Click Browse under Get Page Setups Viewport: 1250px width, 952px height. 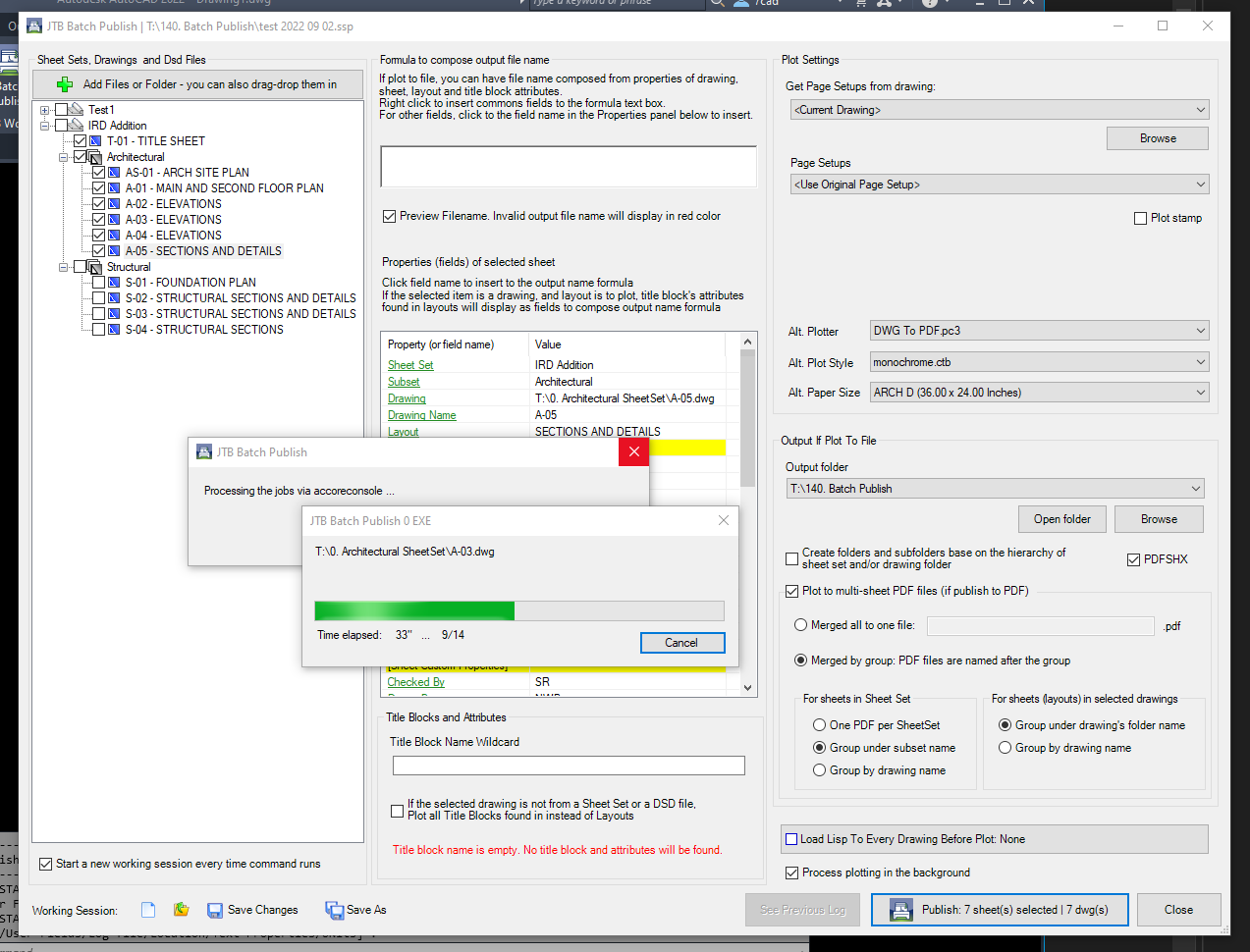(1158, 138)
